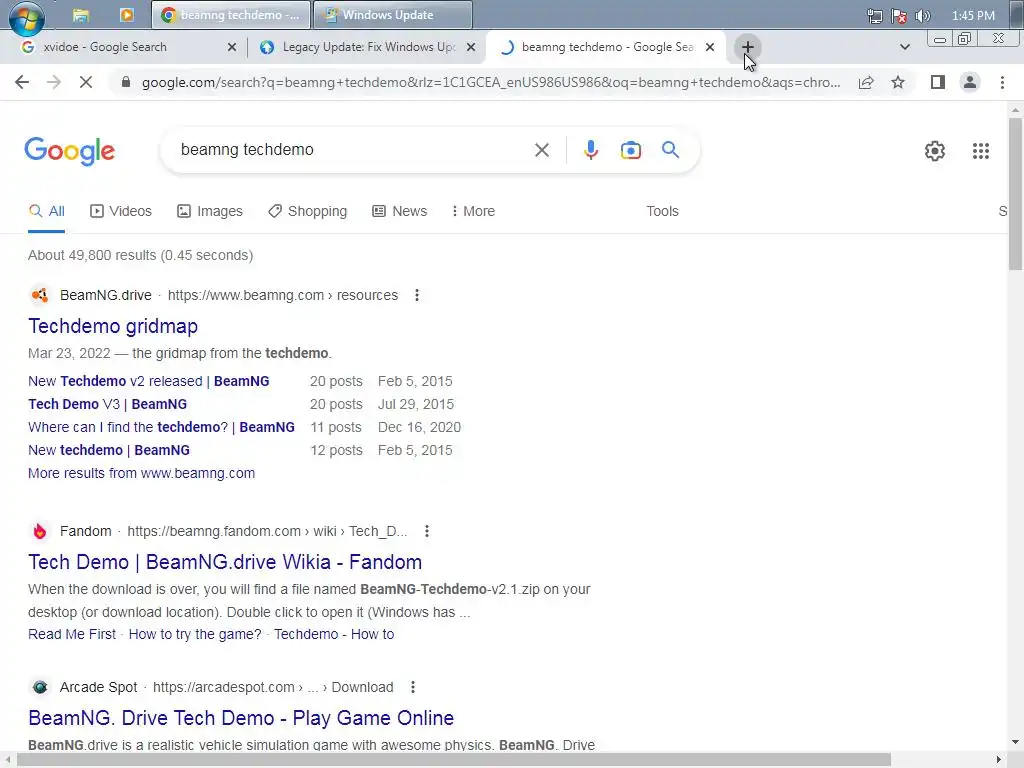
Task: Open the network tray icon
Action: pos(874,16)
